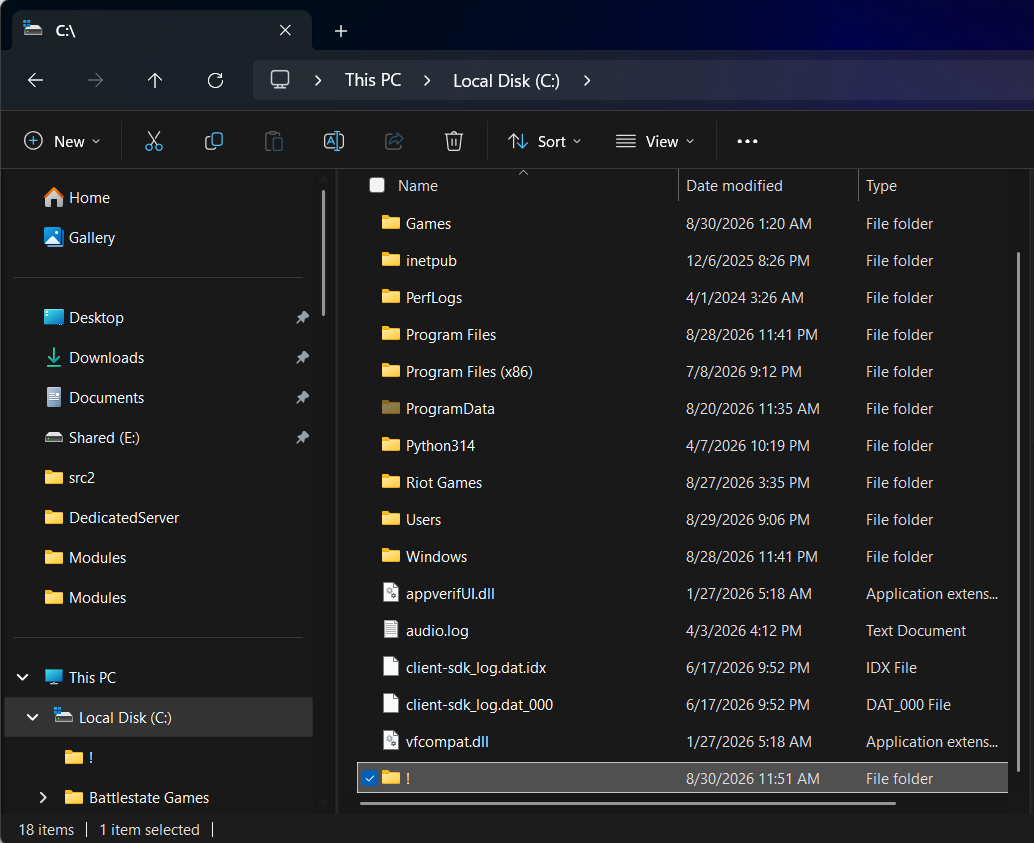Select the audio.log file
The width and height of the screenshot is (1034, 843).
[x=682, y=631]
